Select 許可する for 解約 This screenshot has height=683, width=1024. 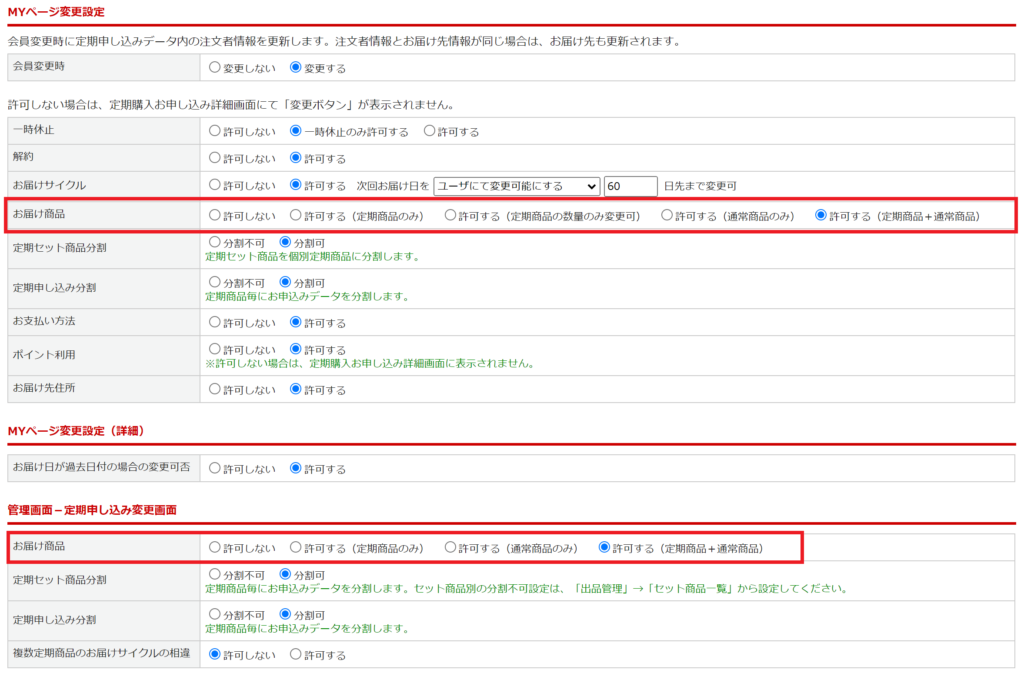[x=295, y=157]
